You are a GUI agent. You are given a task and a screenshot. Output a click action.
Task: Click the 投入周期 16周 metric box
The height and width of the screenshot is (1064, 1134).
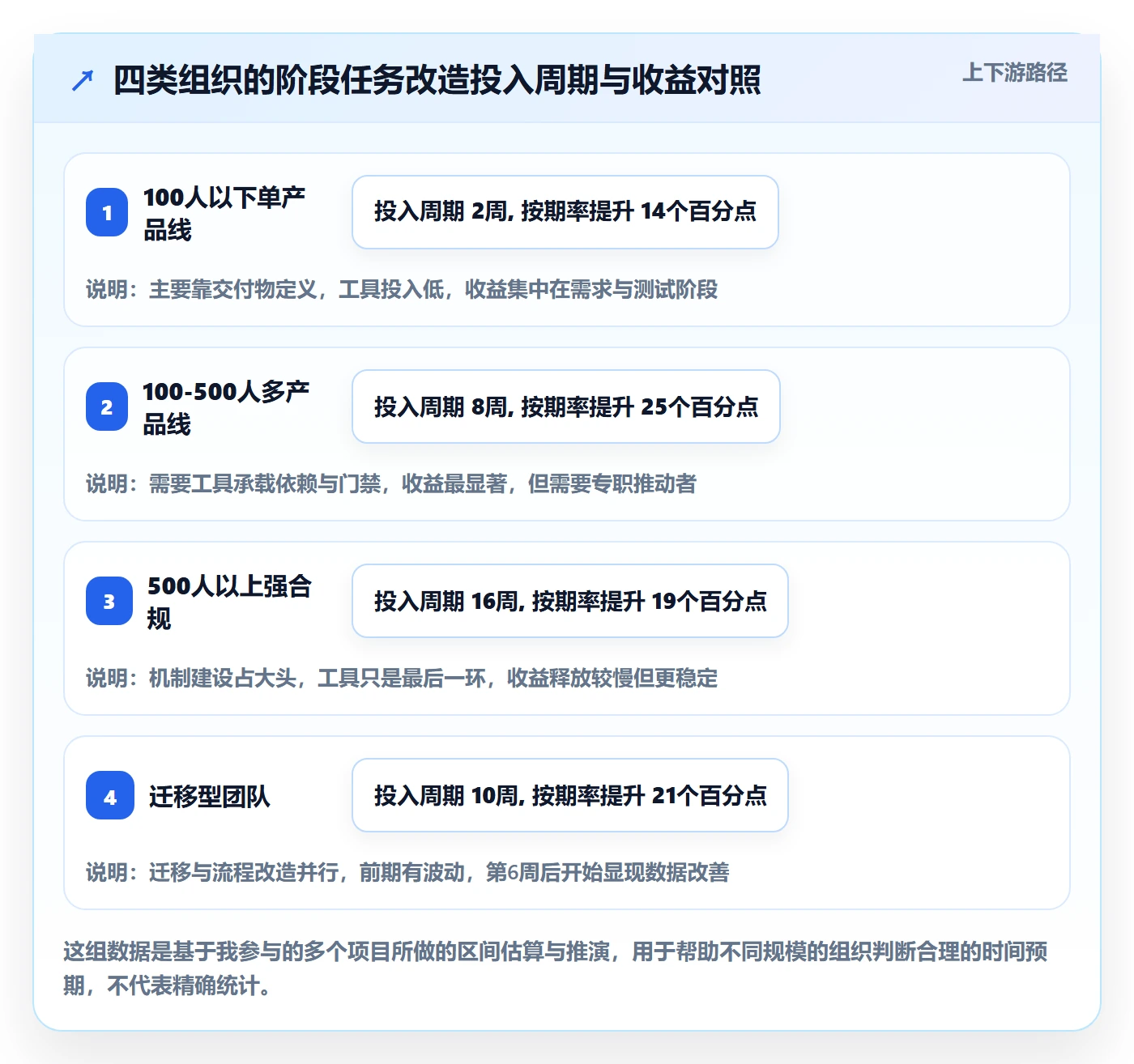tap(570, 601)
